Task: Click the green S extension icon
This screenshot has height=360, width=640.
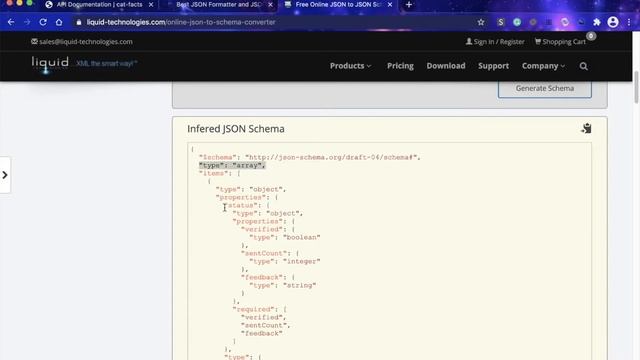Action: 501,22
